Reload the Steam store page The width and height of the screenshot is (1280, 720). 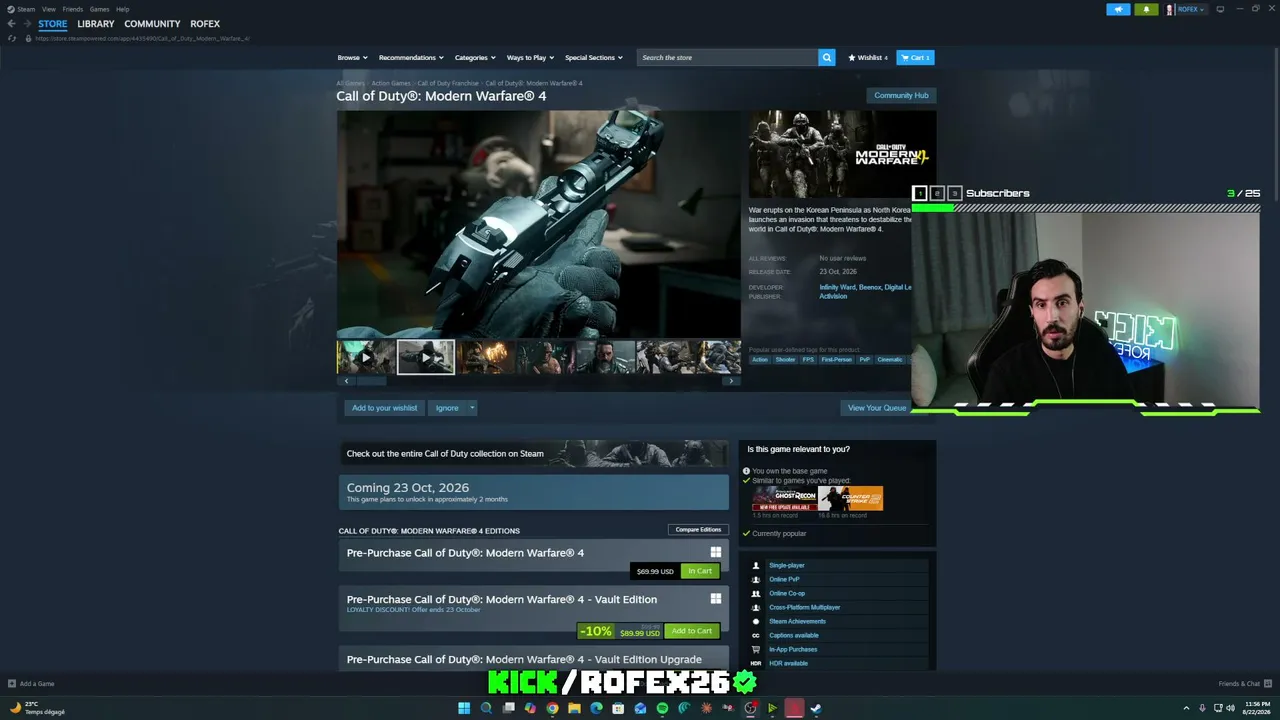[12, 38]
